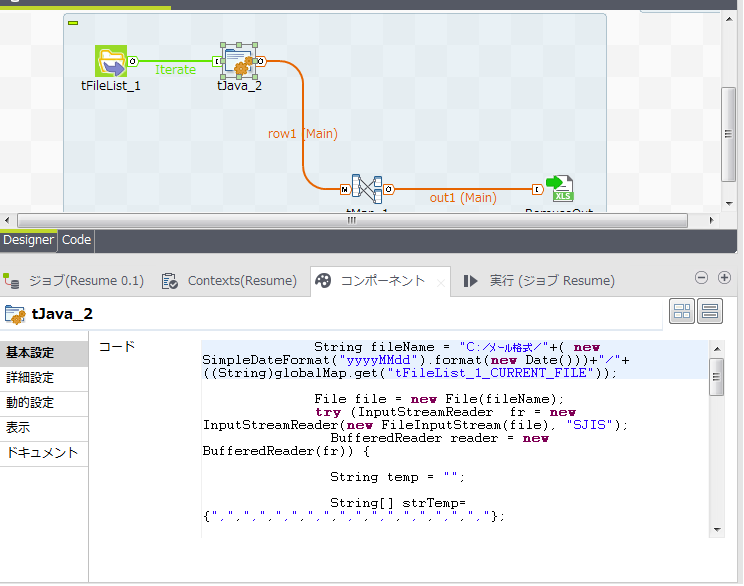Click the コンポーネント palette icon

click(323, 280)
